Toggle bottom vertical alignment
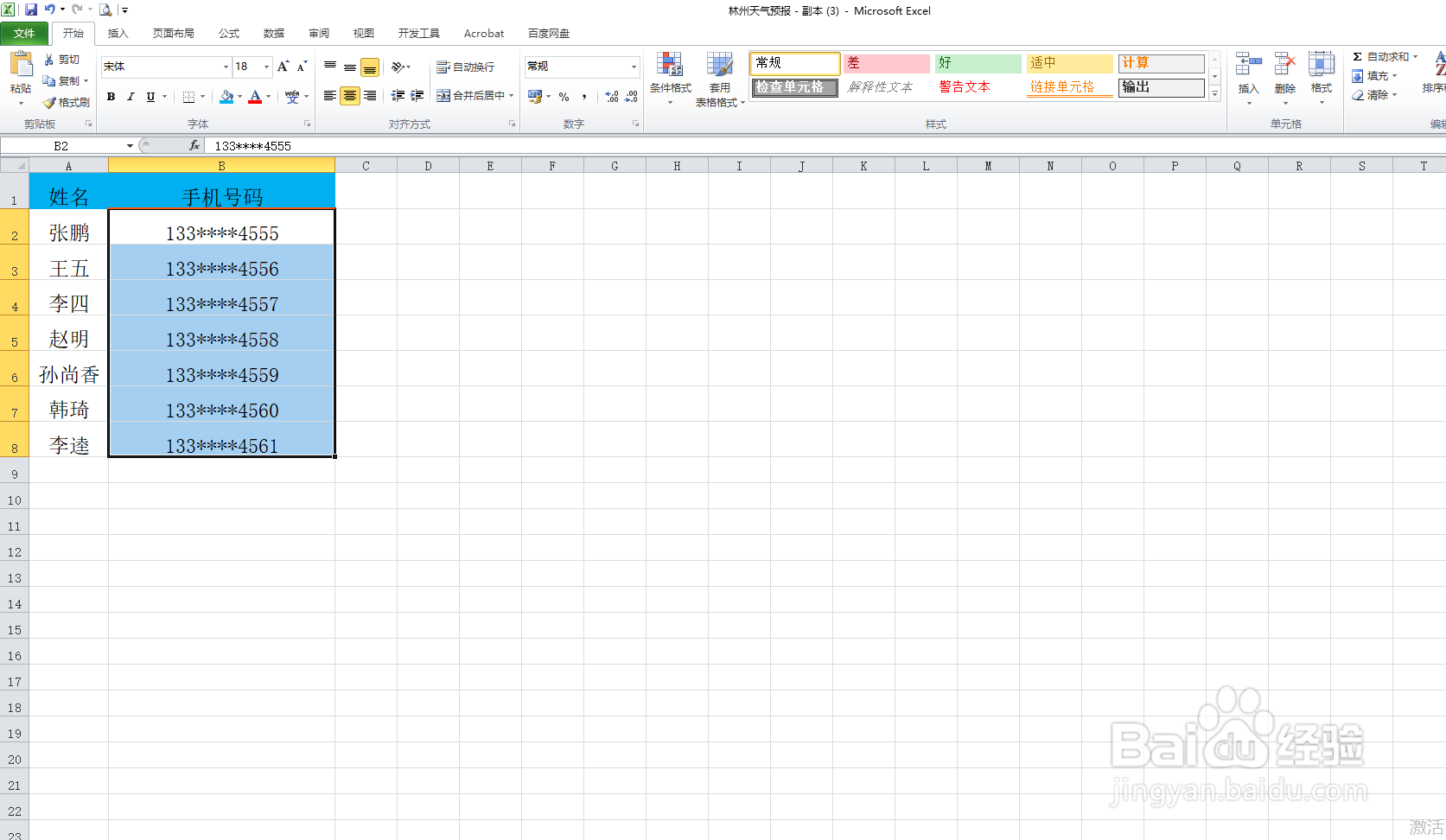This screenshot has height=840, width=1446. (370, 67)
